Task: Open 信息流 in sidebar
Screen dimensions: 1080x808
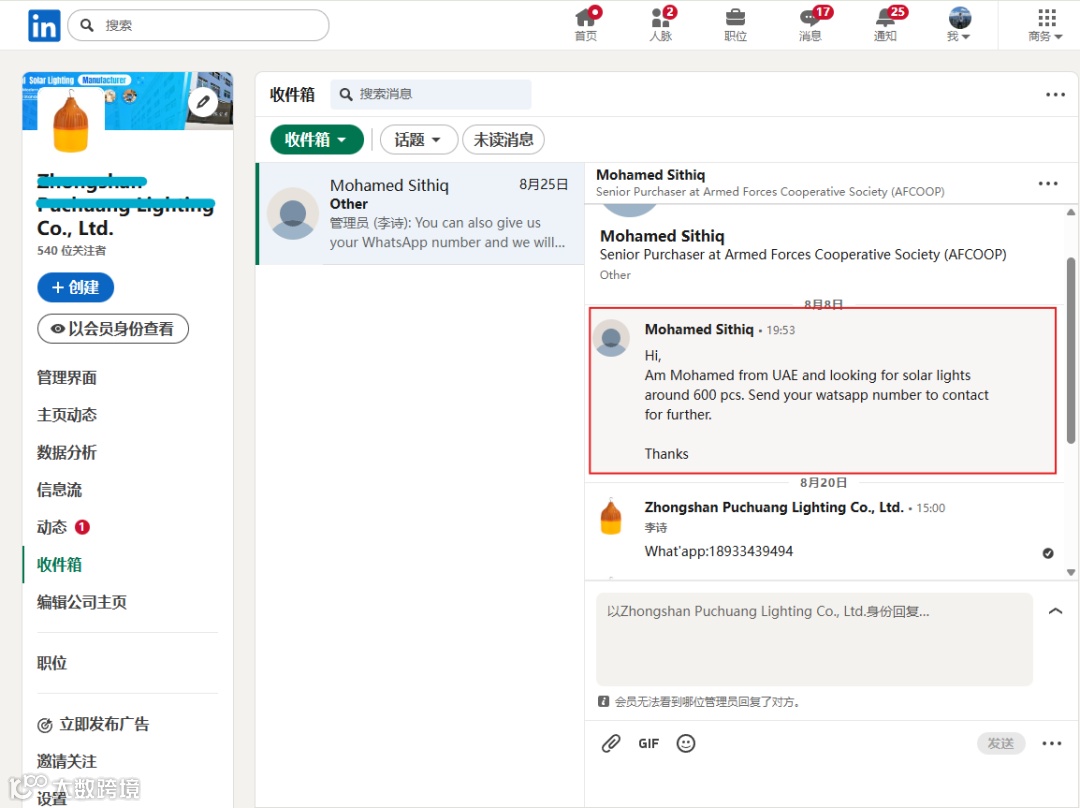Action: [x=59, y=490]
